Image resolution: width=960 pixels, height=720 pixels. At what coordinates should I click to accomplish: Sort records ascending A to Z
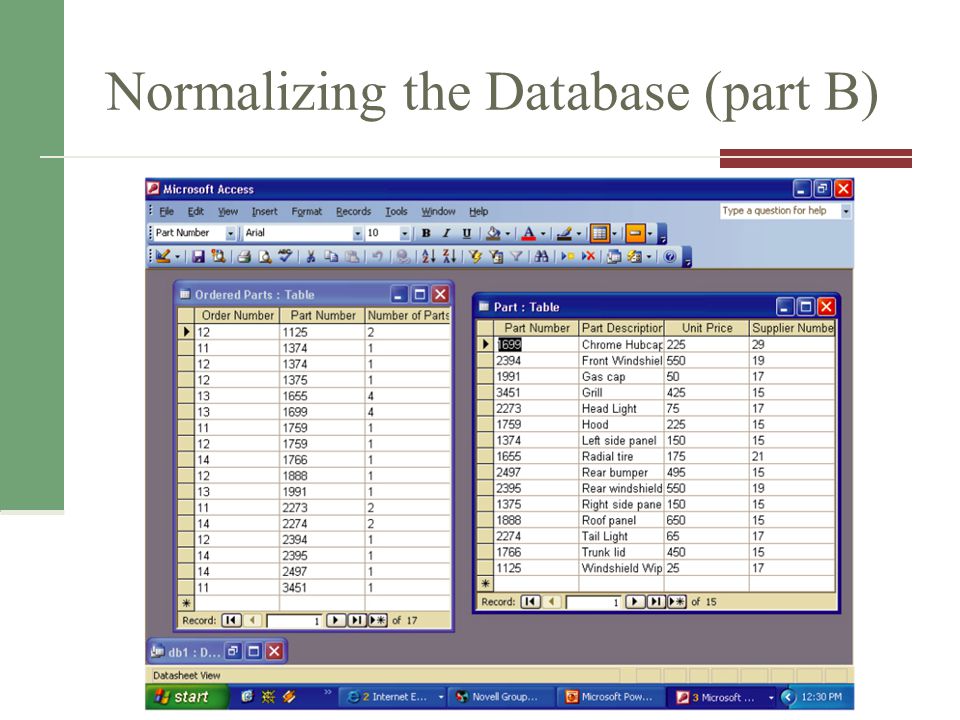click(429, 256)
